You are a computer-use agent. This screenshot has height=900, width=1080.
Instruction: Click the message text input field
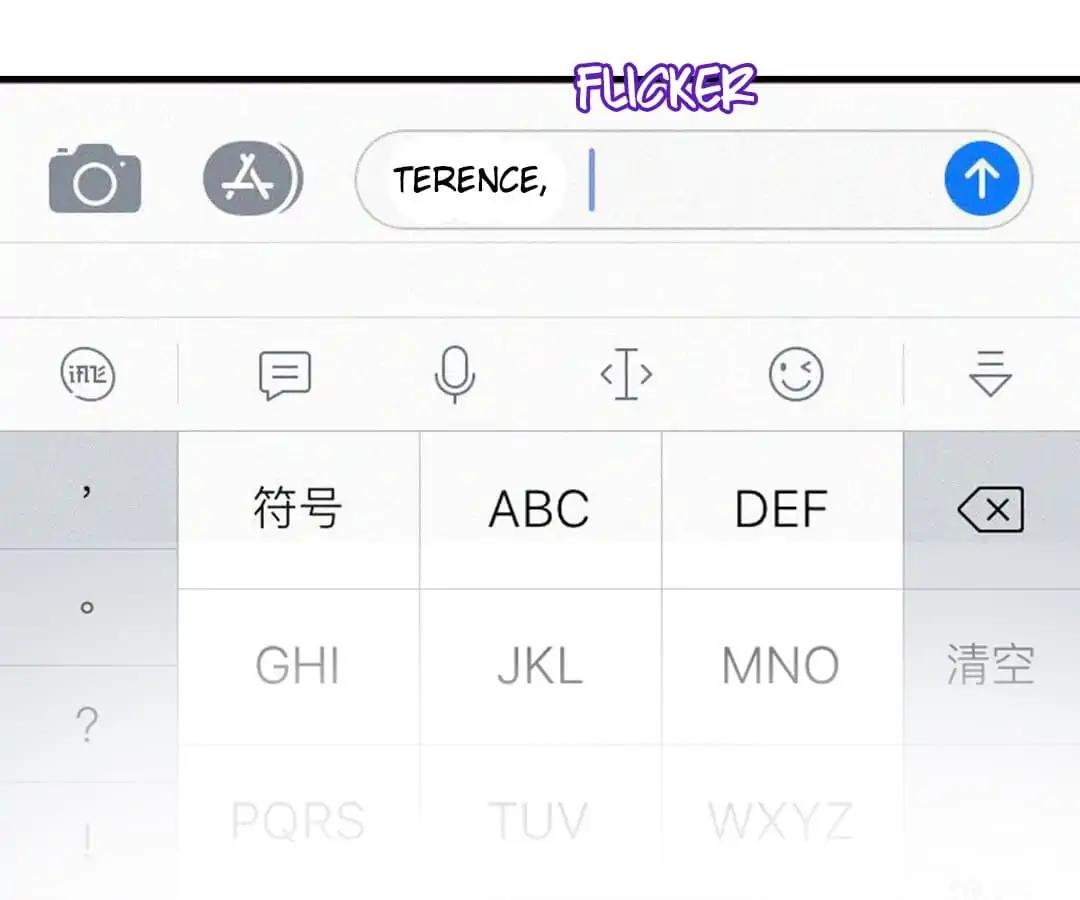[694, 179]
